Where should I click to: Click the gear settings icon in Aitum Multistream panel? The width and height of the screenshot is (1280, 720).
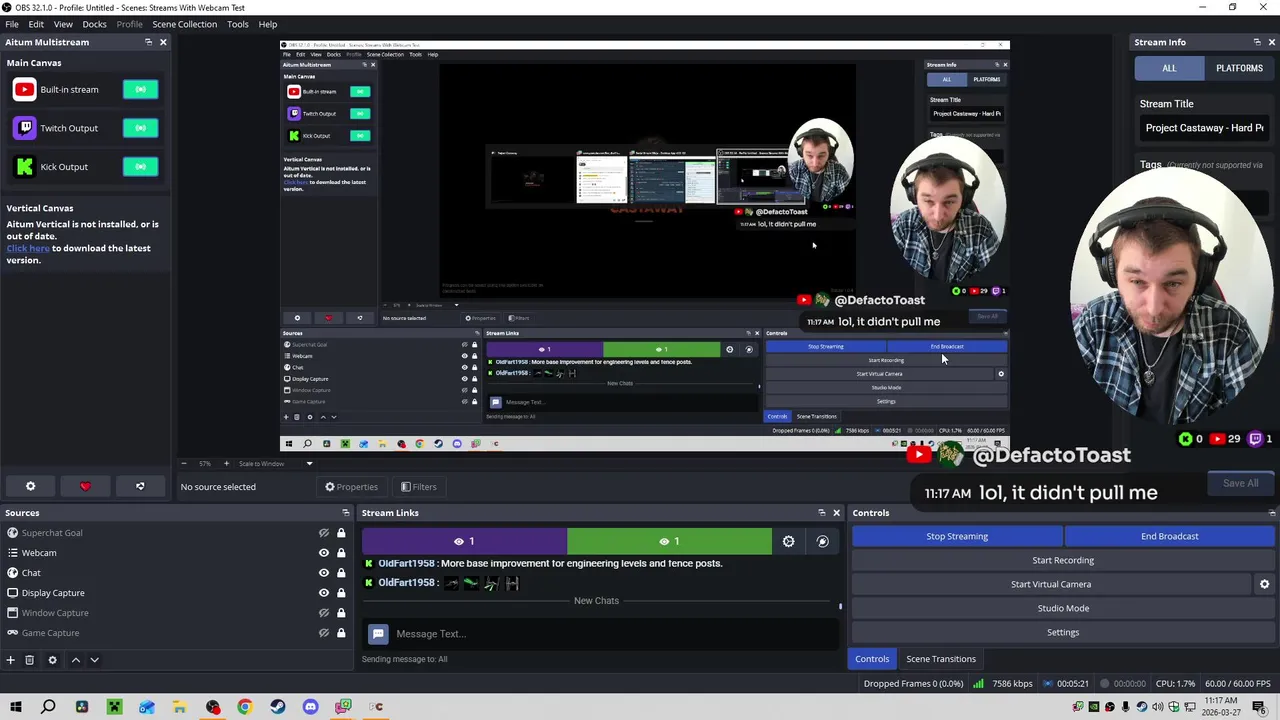30,486
